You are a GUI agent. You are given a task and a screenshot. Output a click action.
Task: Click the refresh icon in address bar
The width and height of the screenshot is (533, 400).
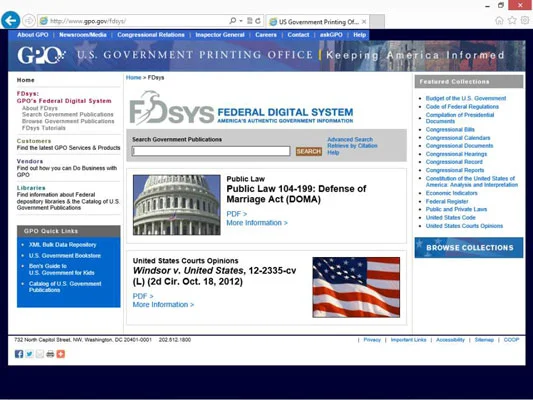(258, 21)
